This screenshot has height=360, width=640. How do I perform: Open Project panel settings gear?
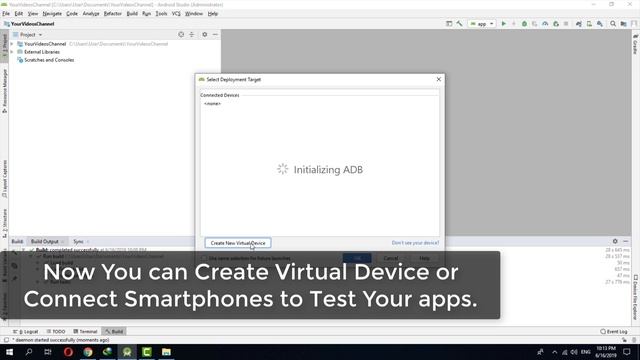coord(204,35)
